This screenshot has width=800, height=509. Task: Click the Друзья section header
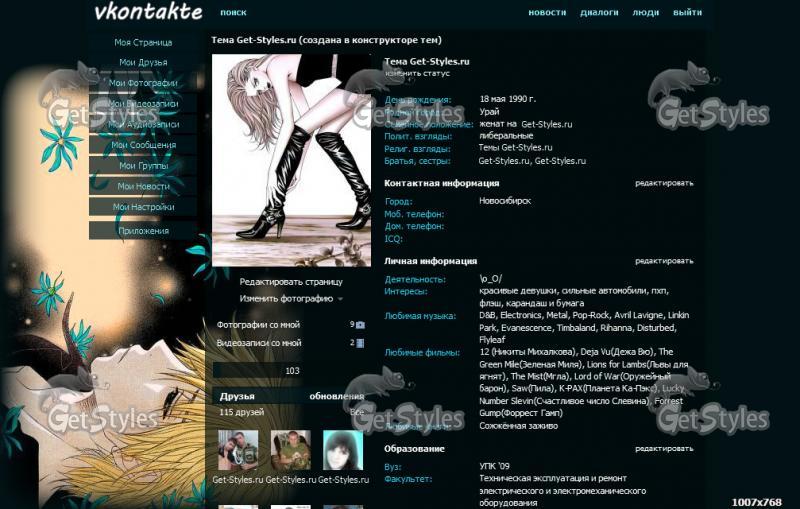click(237, 396)
